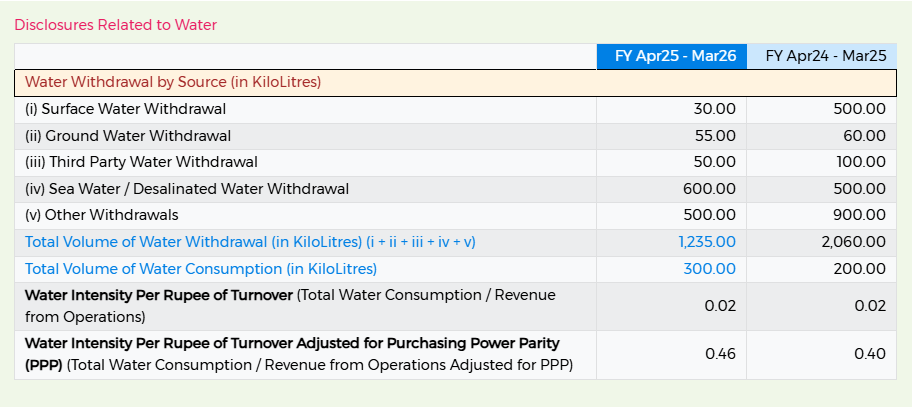Edit Third Party Water Withdrawal value 50.00
912x407 pixels.
[x=671, y=163]
